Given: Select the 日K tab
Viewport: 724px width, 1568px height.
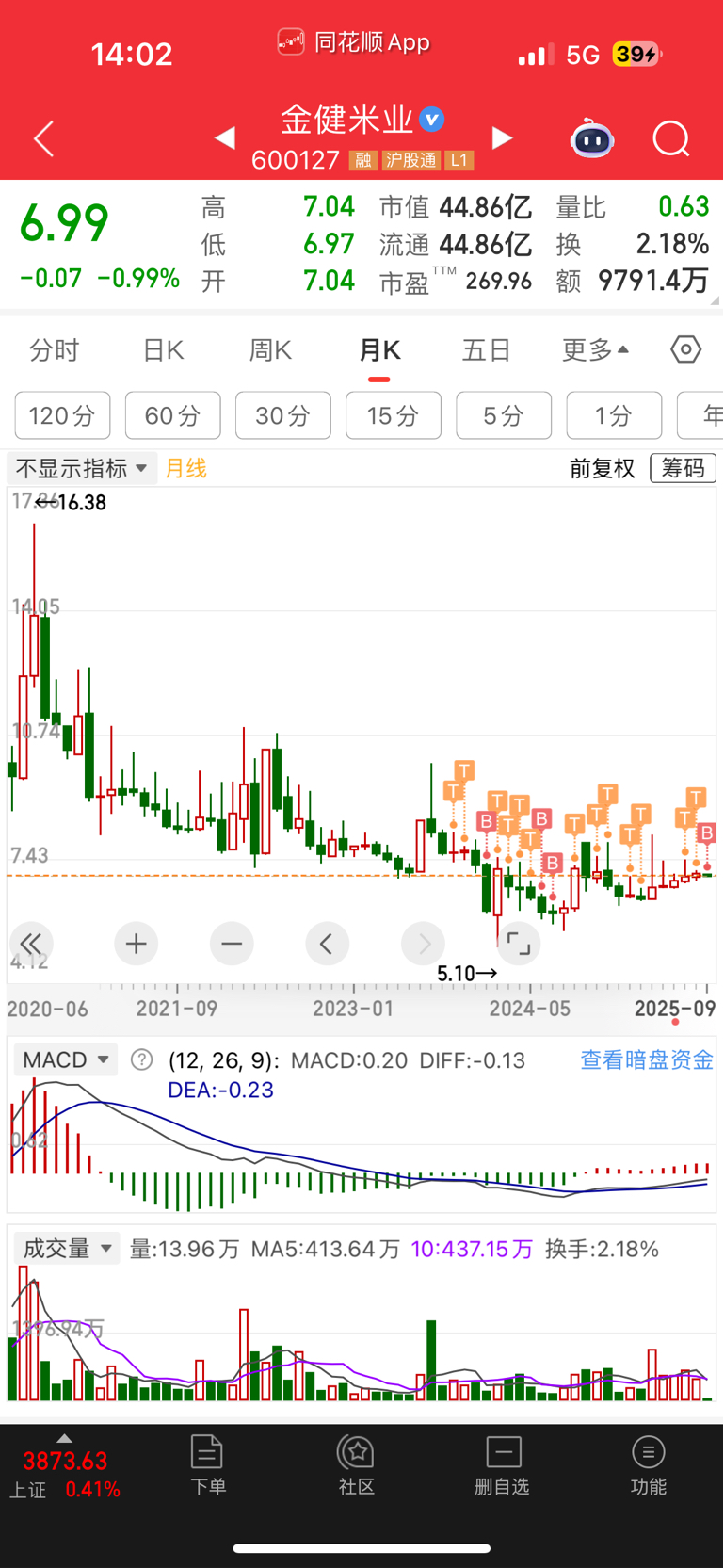Looking at the screenshot, I should [164, 350].
